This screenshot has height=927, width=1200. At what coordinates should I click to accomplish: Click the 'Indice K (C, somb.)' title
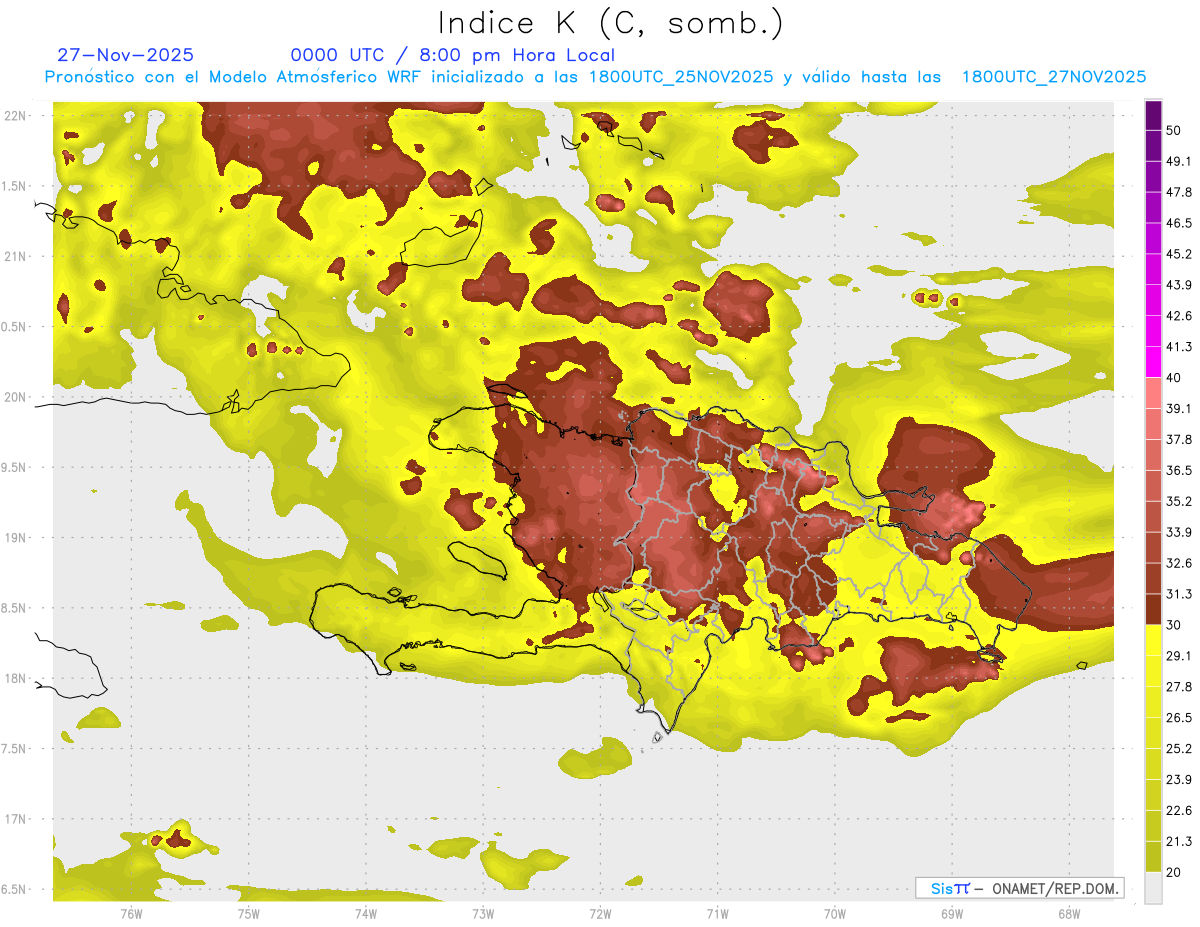coord(610,23)
